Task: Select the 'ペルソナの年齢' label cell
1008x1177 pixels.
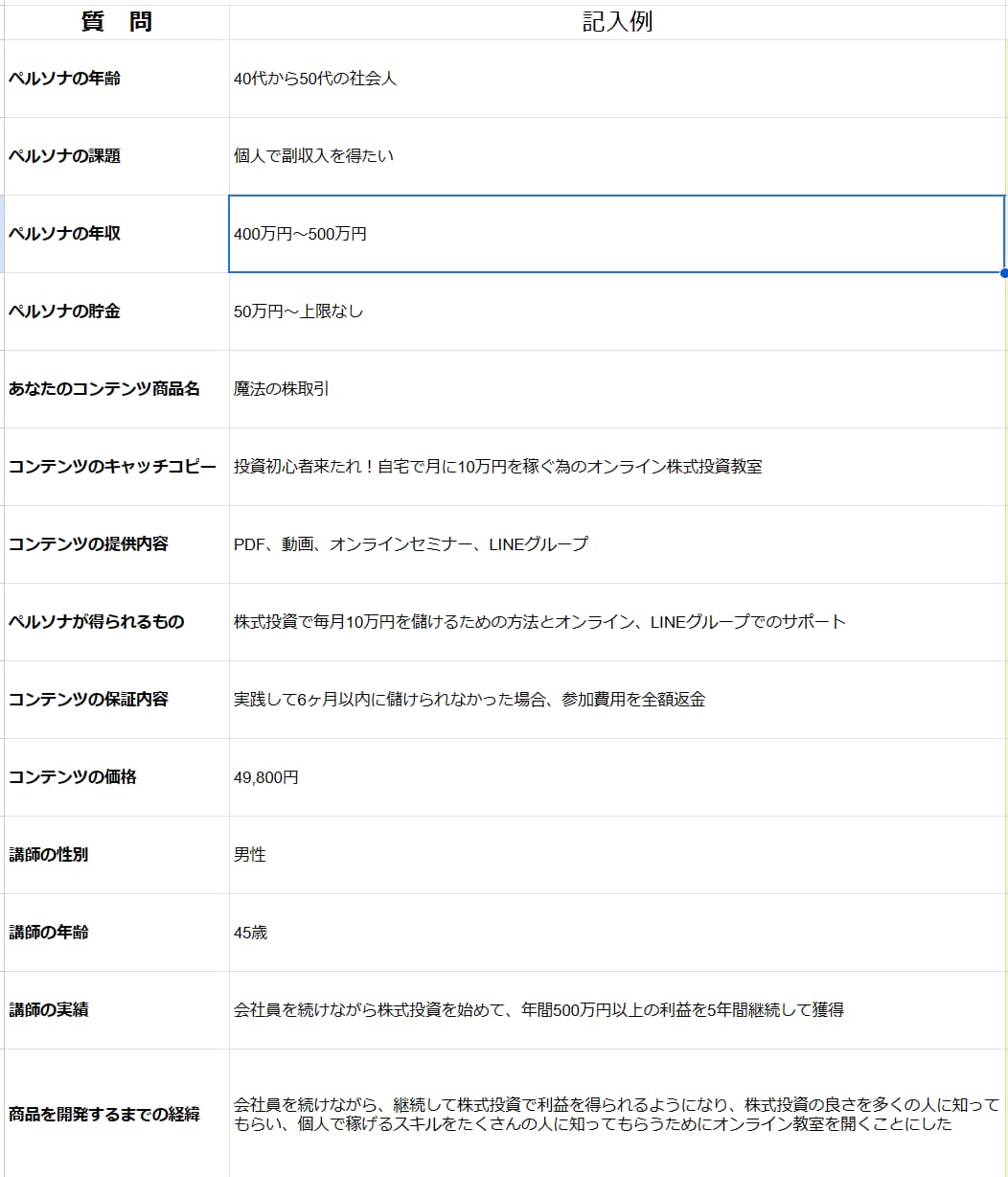Action: (117, 79)
